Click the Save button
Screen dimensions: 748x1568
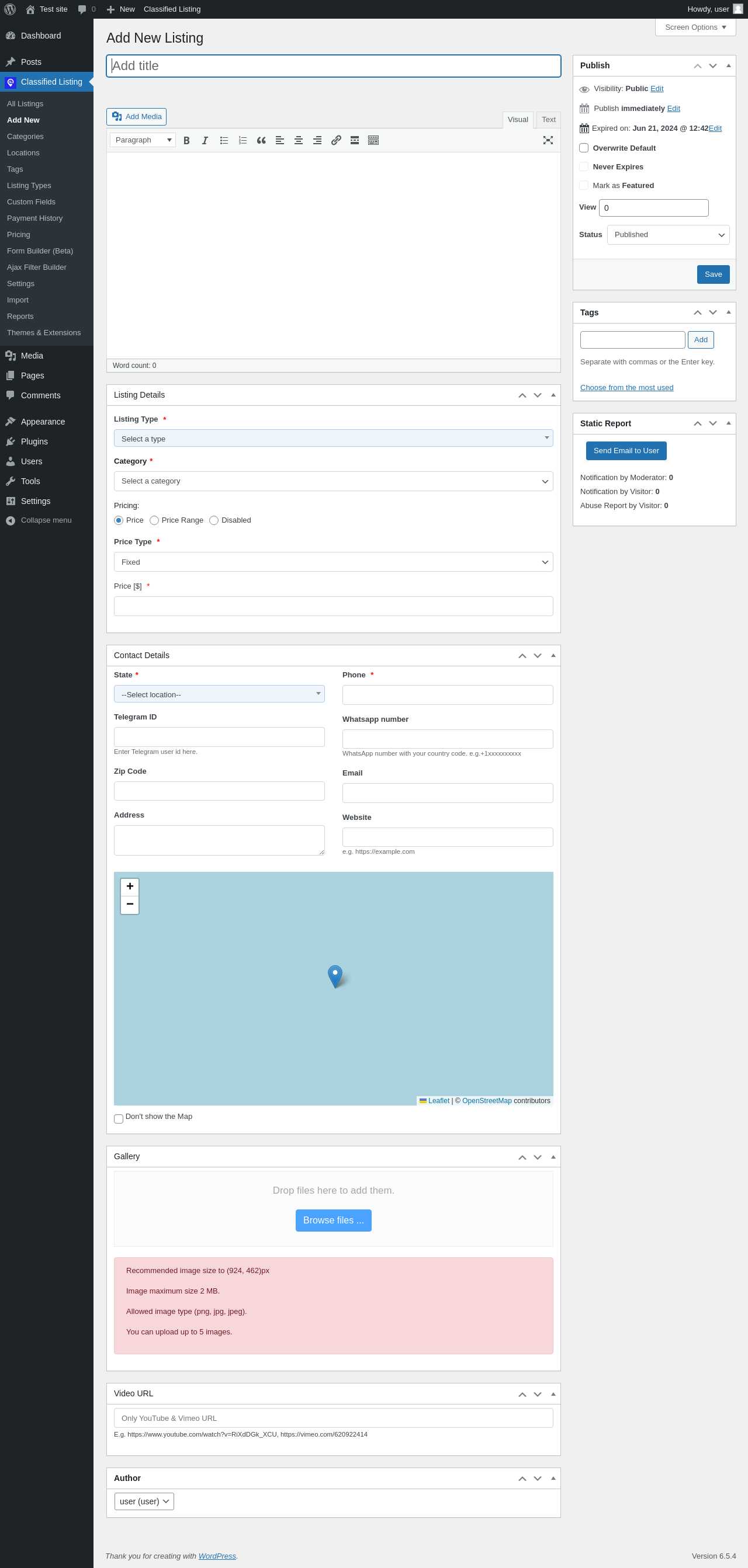713,274
